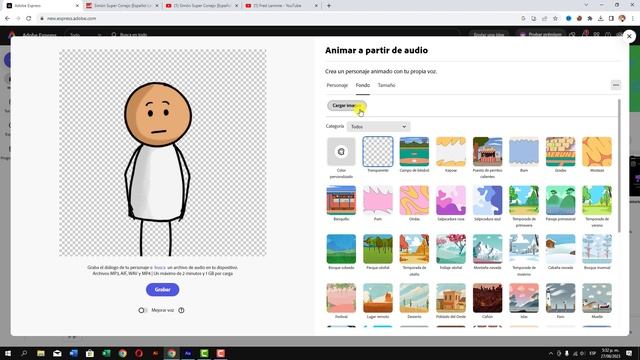The image size is (640, 360).
Task: Open the three-dots more options button
Action: click(616, 85)
